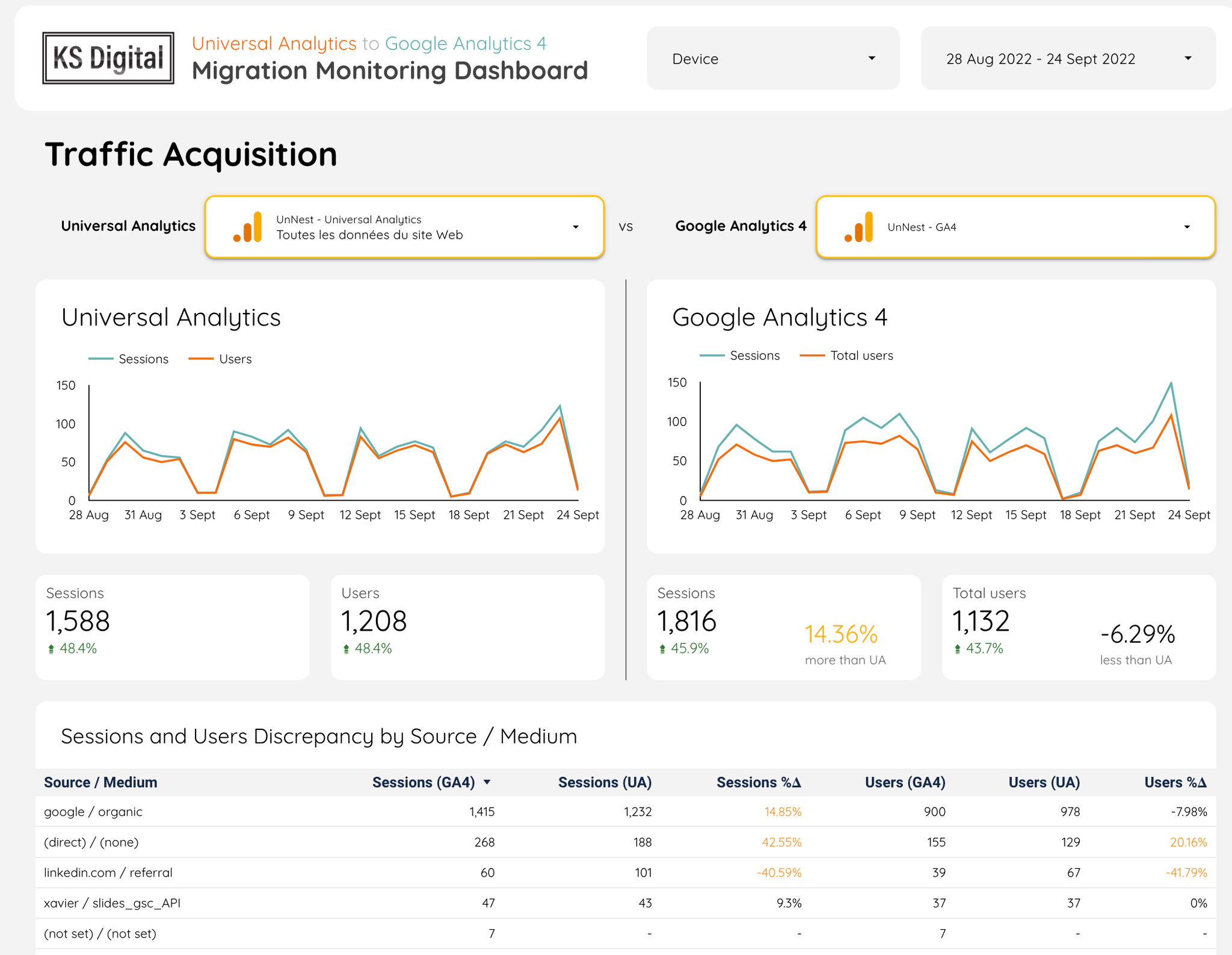Sort table by Sessions %Δ column
Viewport: 1232px width, 955px height.
click(759, 782)
